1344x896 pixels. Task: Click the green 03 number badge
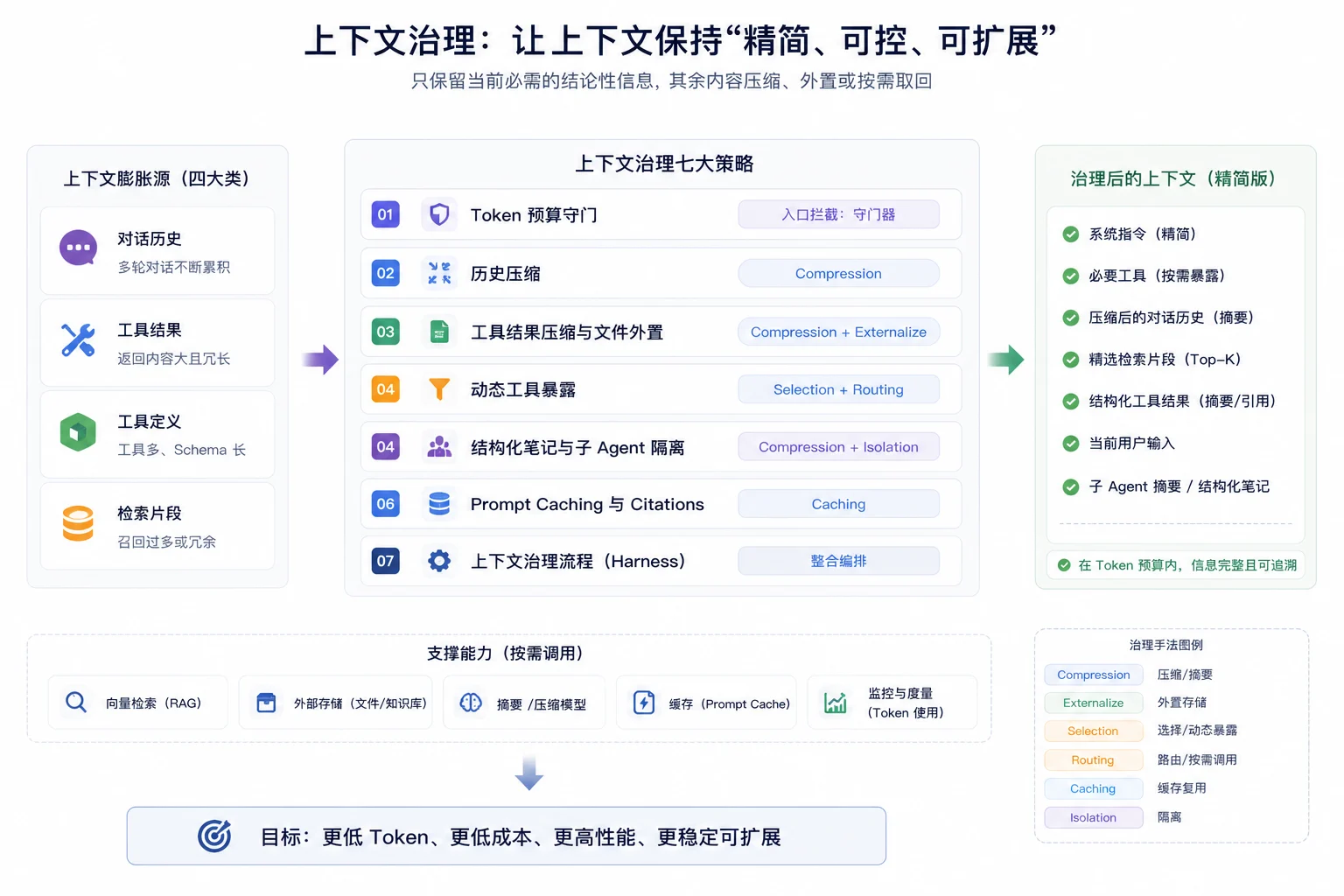[x=385, y=332]
